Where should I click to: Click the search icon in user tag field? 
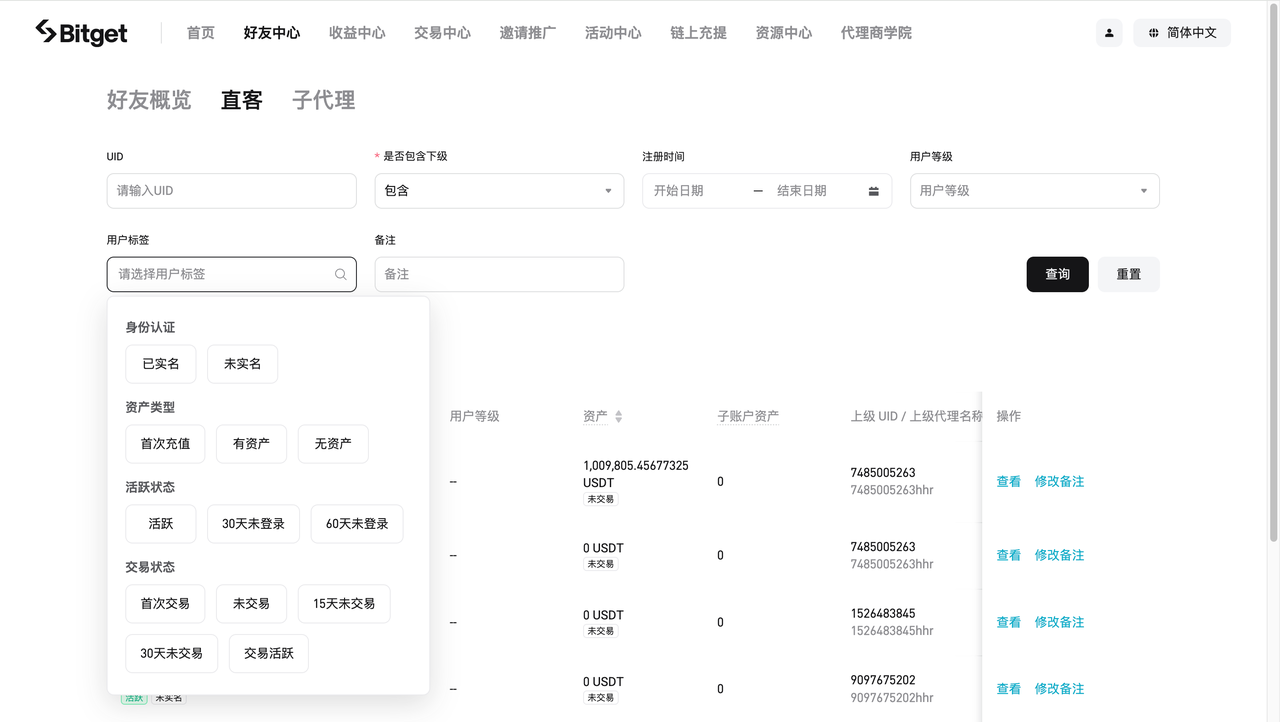point(340,274)
